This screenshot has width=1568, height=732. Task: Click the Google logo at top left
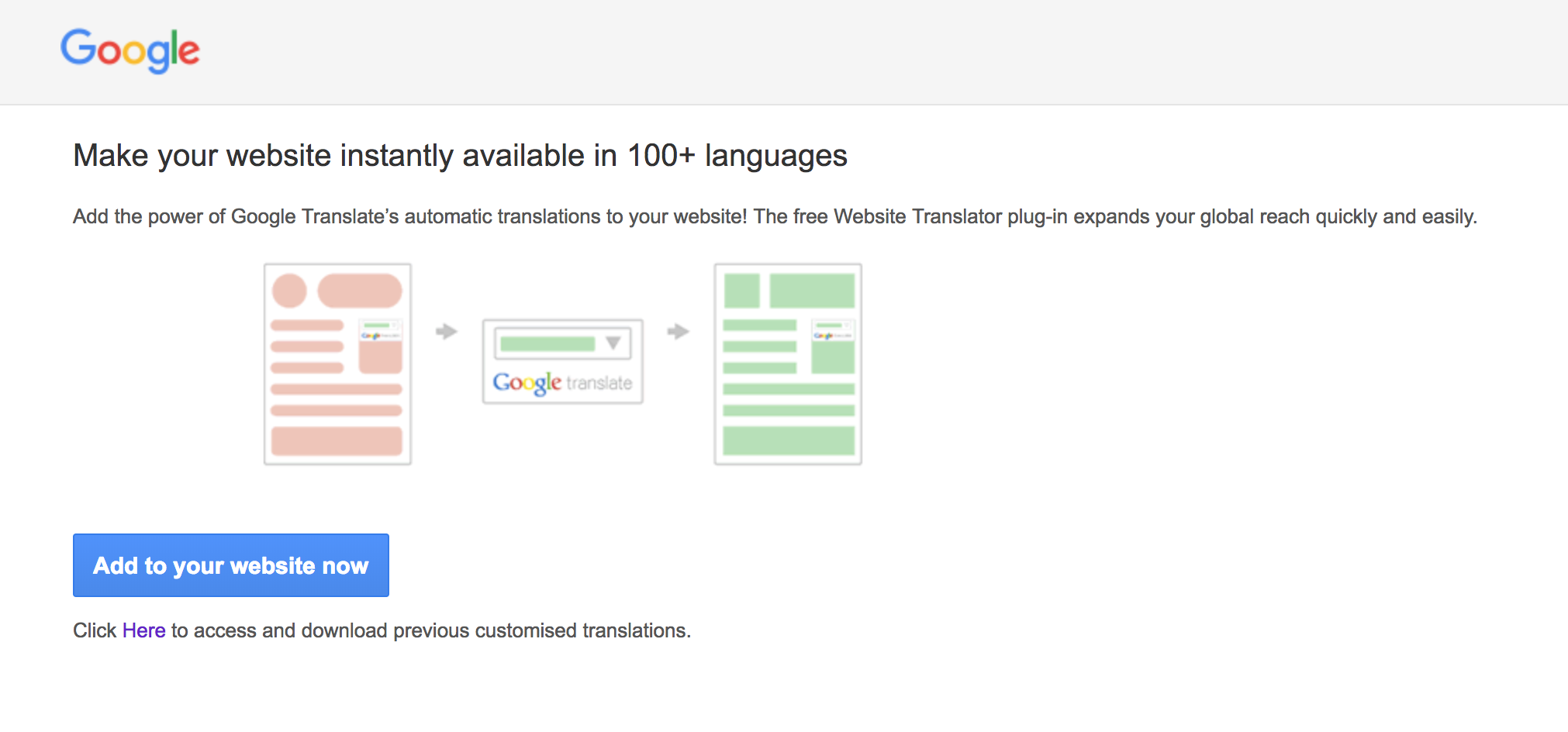click(x=130, y=50)
